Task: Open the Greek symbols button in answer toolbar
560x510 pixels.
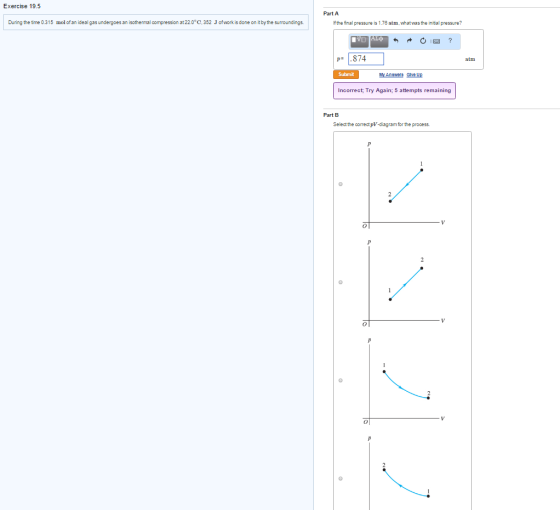Action: pyautogui.click(x=379, y=41)
